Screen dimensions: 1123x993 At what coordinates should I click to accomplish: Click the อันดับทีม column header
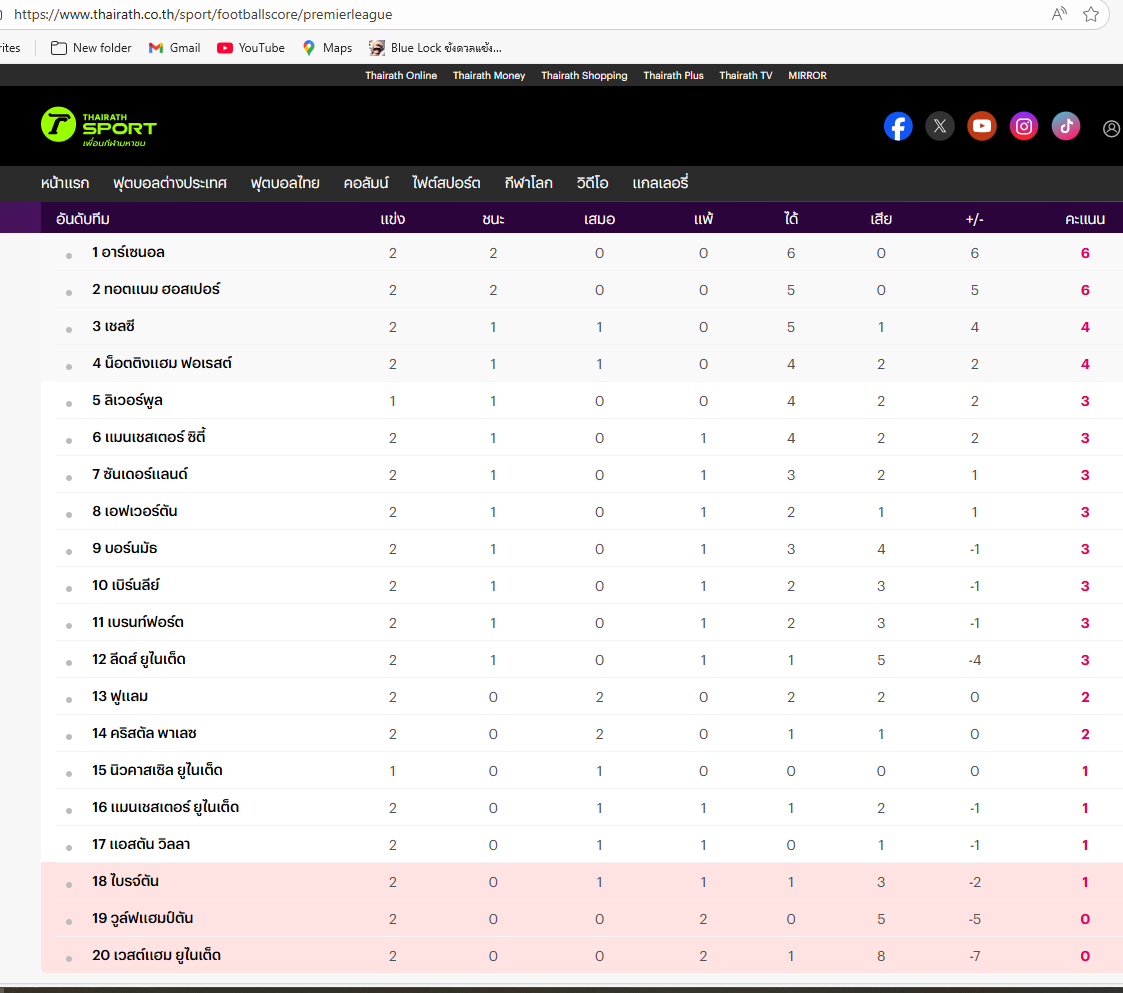coord(83,219)
